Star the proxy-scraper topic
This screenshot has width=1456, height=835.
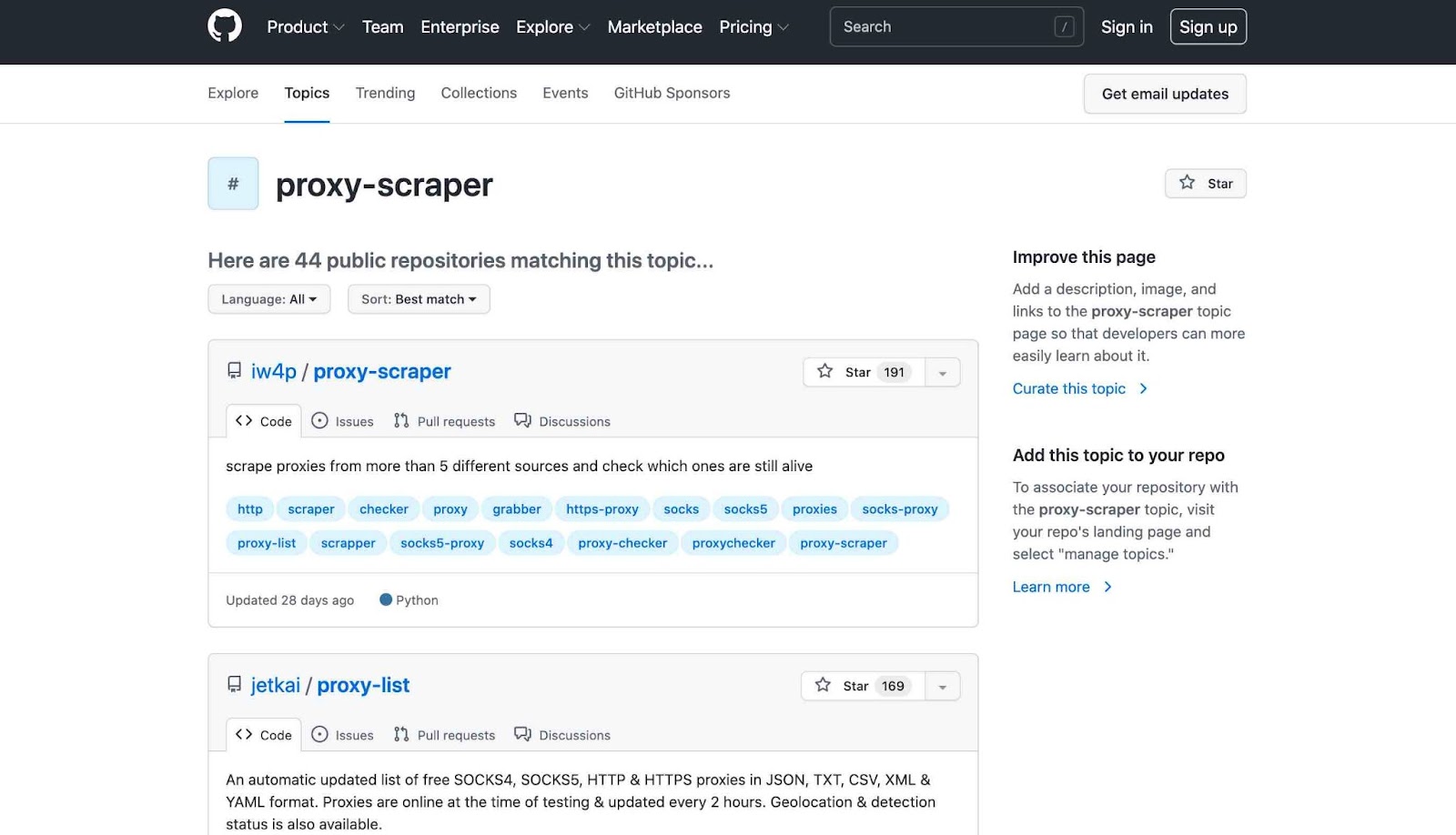1206,184
